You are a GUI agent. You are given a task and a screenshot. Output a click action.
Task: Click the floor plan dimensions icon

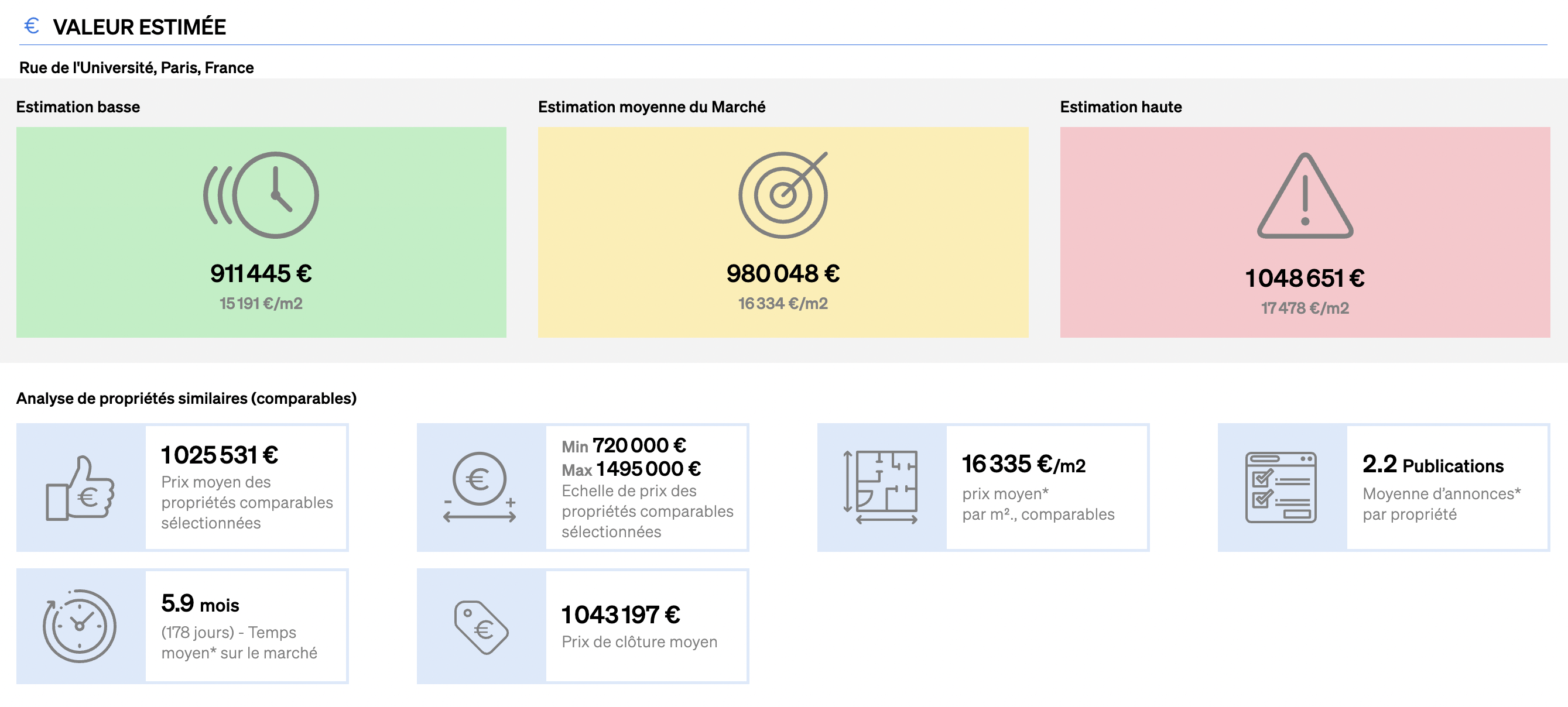pyautogui.click(x=881, y=488)
